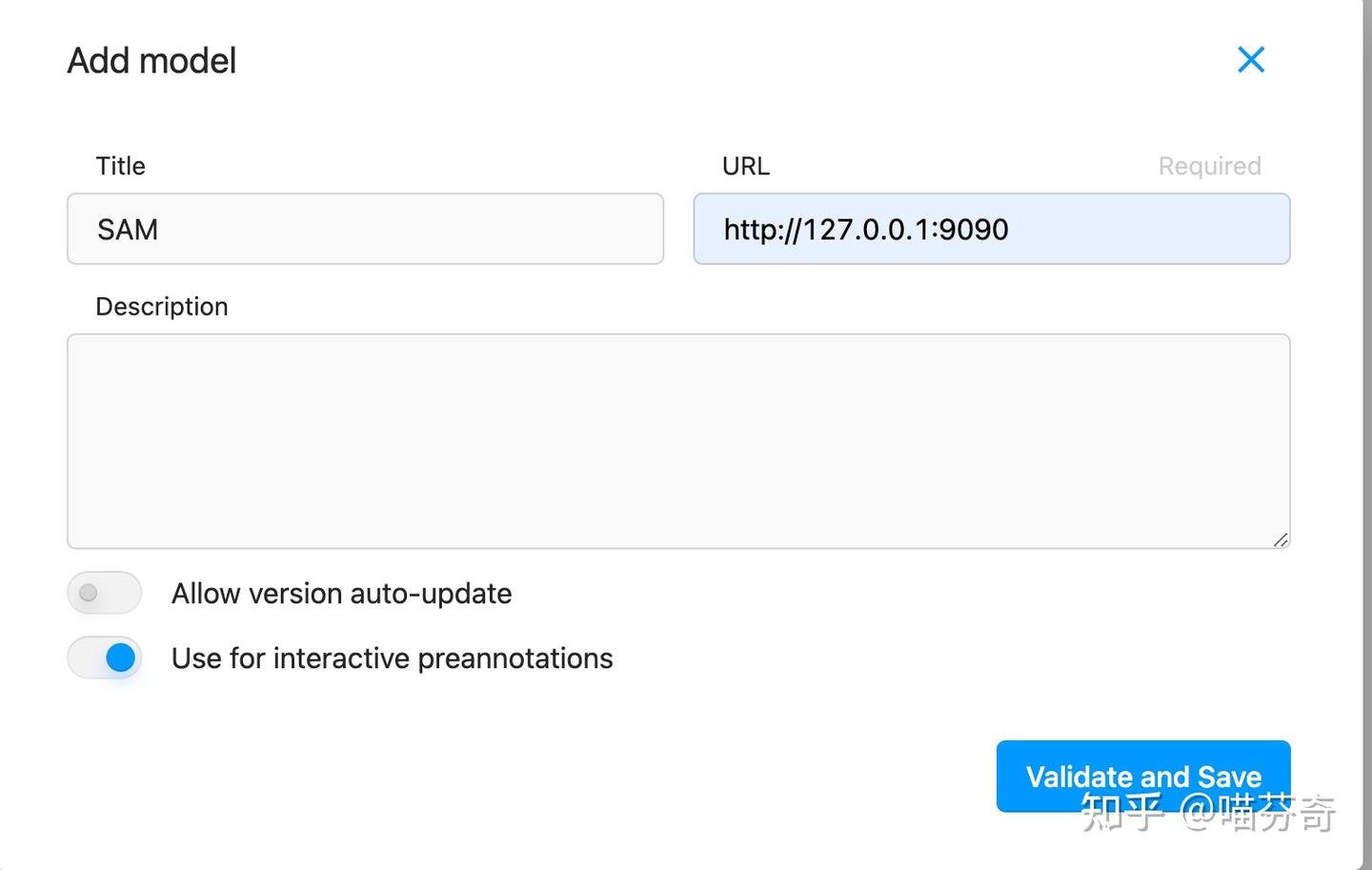
Task: Click the "Allow version auto-update" label text
Action: pos(341,594)
